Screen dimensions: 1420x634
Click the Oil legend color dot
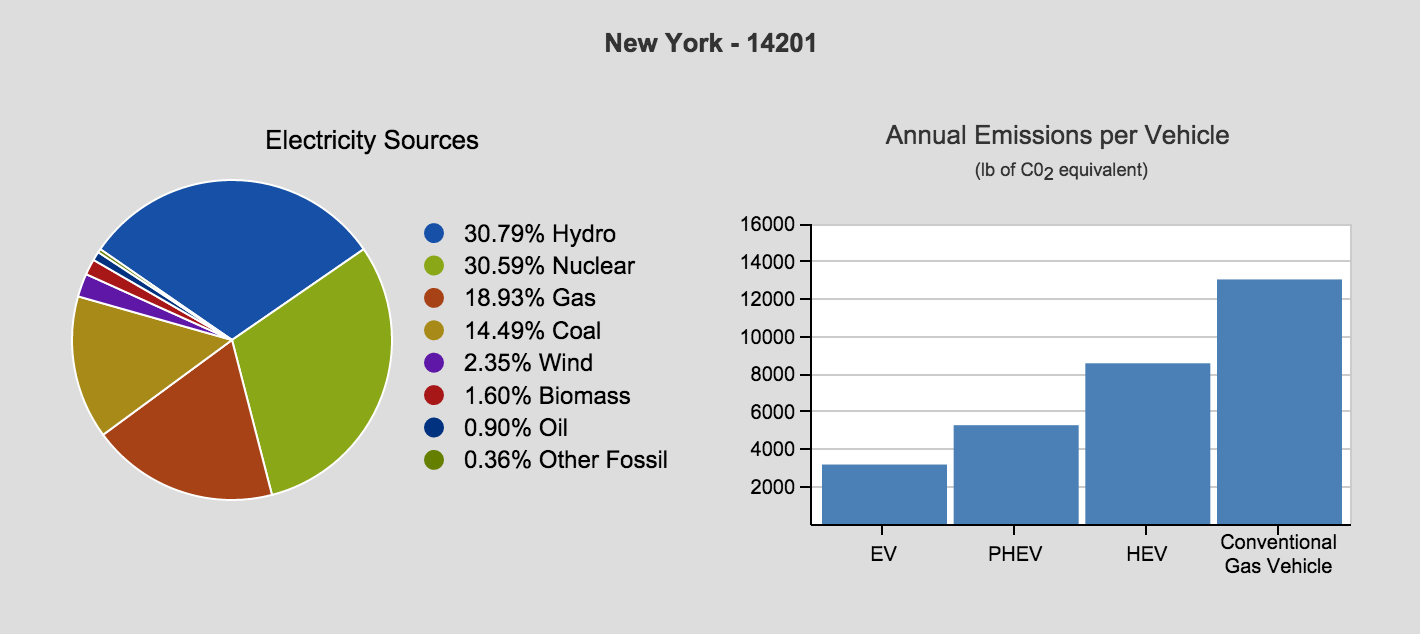434,427
